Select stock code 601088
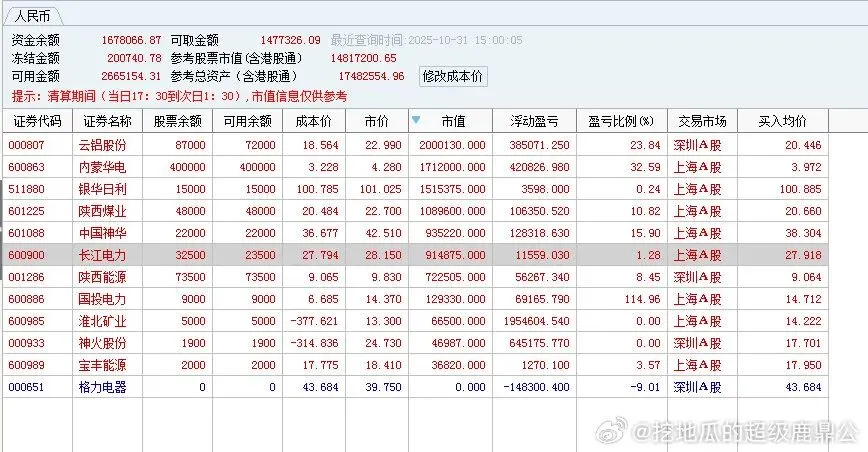Image resolution: width=868 pixels, height=452 pixels. tap(27, 233)
